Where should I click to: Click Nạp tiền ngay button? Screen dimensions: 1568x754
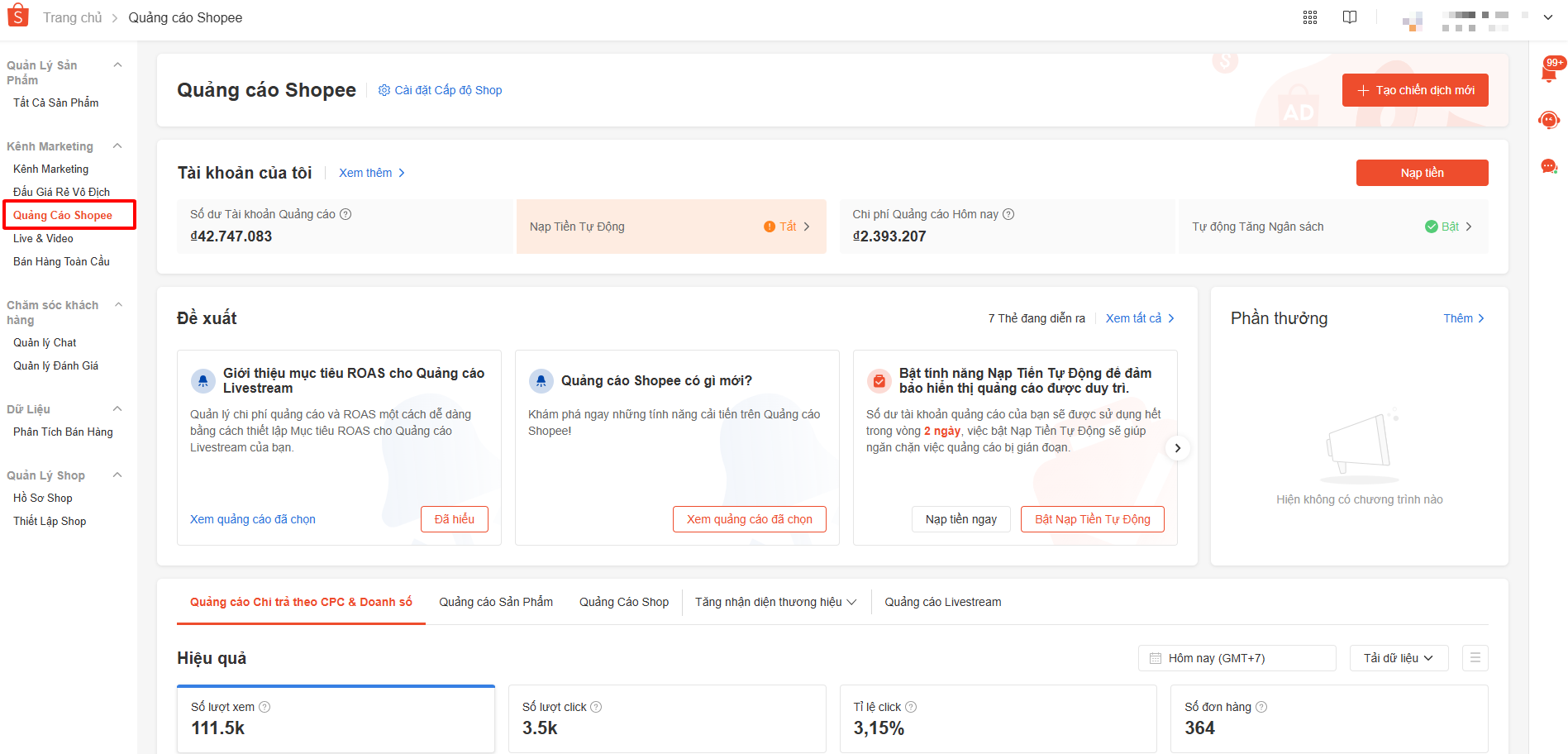tap(961, 519)
